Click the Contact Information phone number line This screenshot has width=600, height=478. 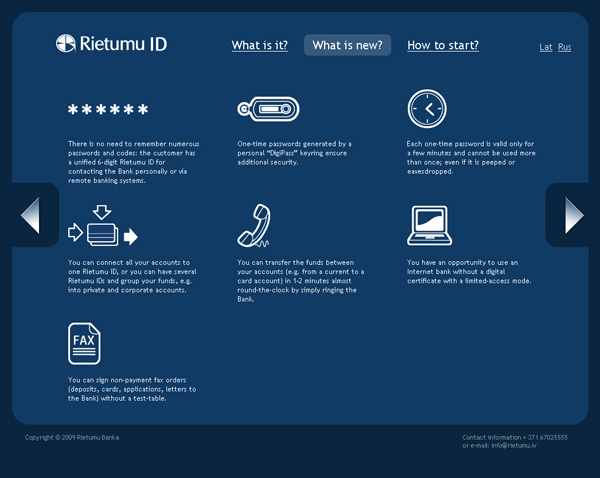point(515,437)
